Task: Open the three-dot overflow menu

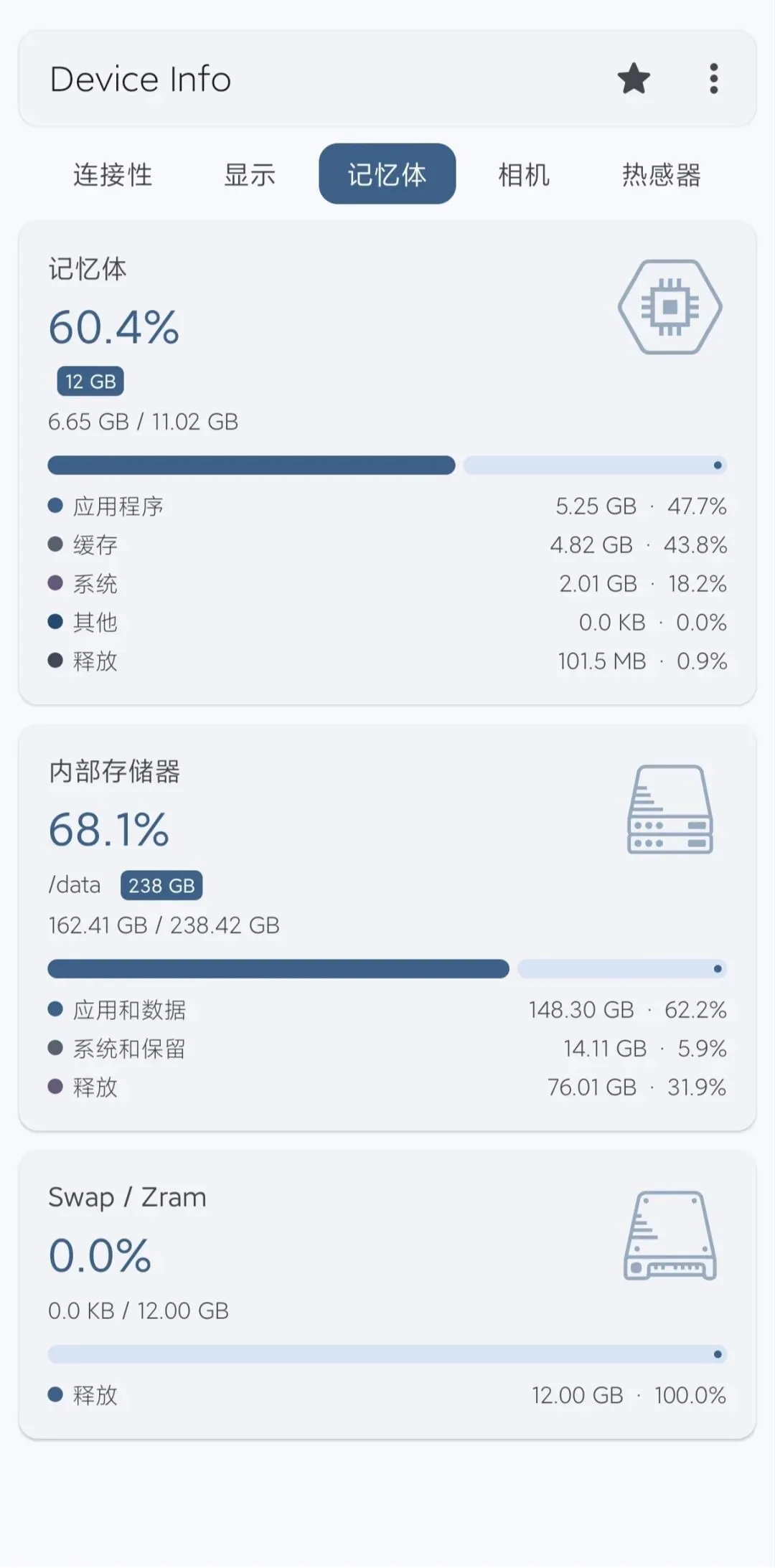Action: tap(713, 79)
